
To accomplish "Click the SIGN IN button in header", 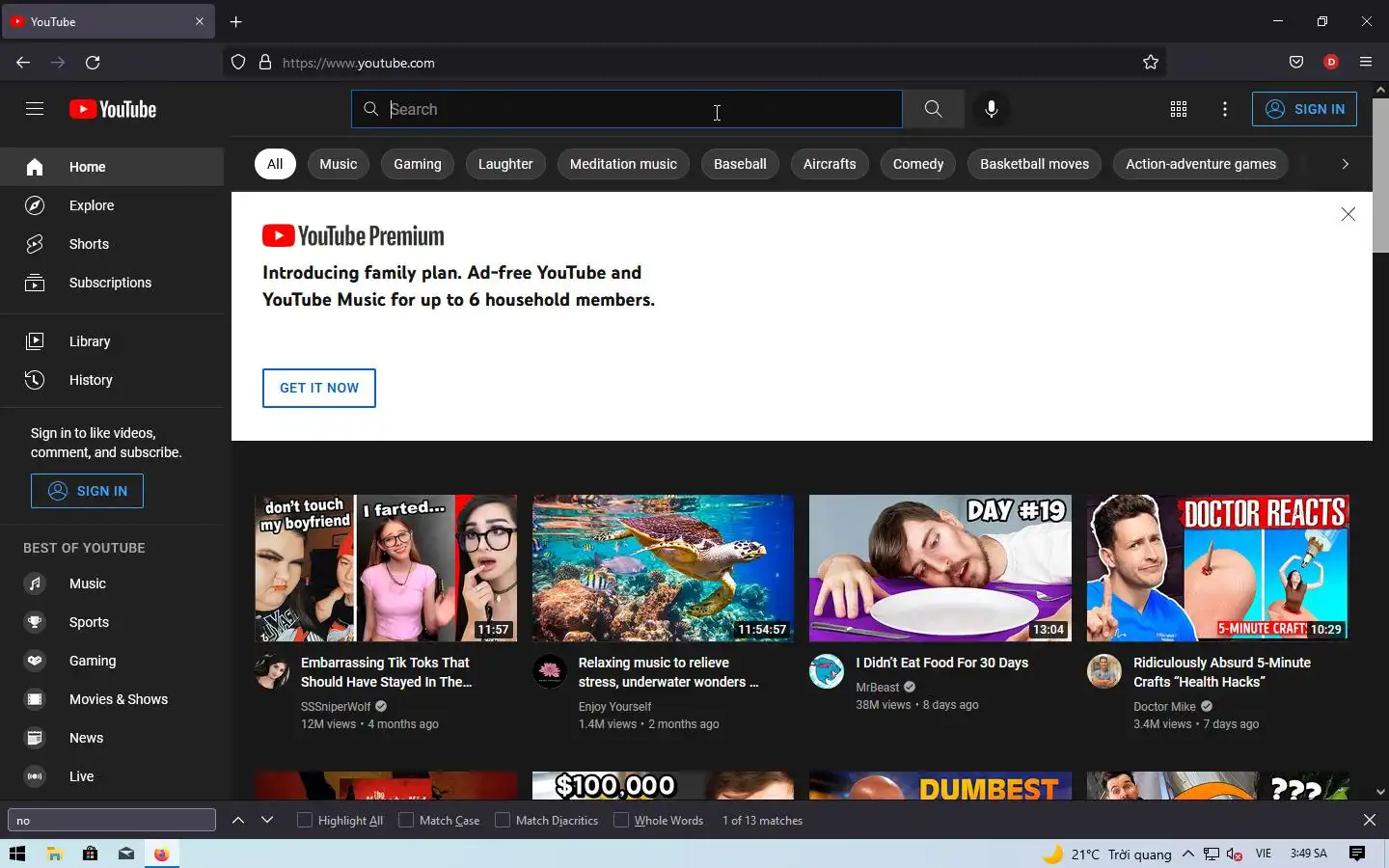I will pyautogui.click(x=1304, y=109).
